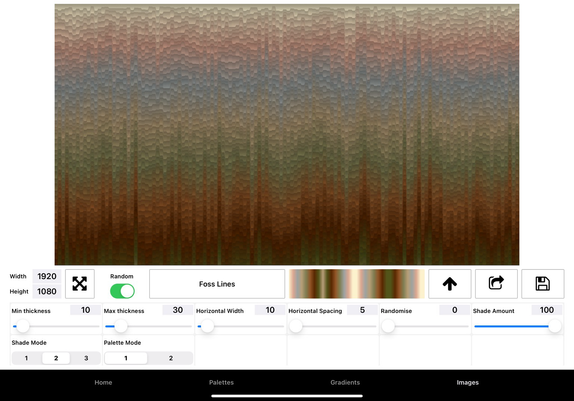
Task: Switch to the Palettes tab
Action: pos(221,382)
